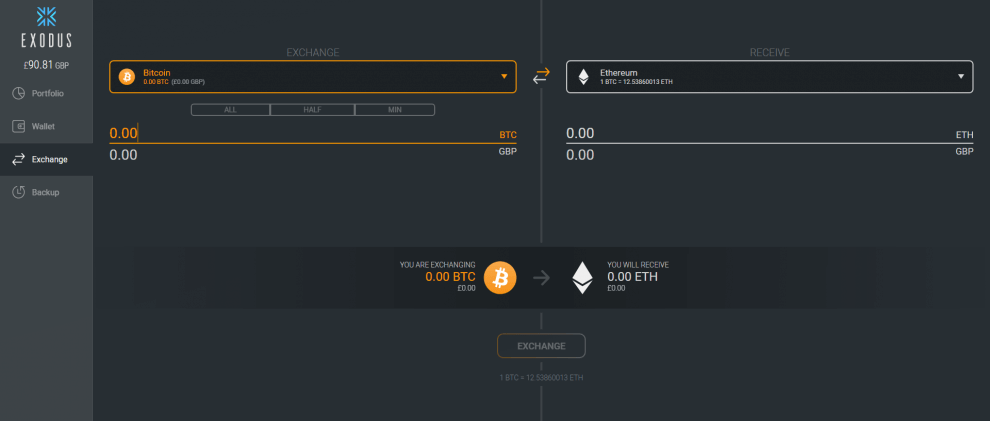Viewport: 990px width, 421px height.
Task: Click the RECEIVE column heading
Action: click(x=770, y=52)
